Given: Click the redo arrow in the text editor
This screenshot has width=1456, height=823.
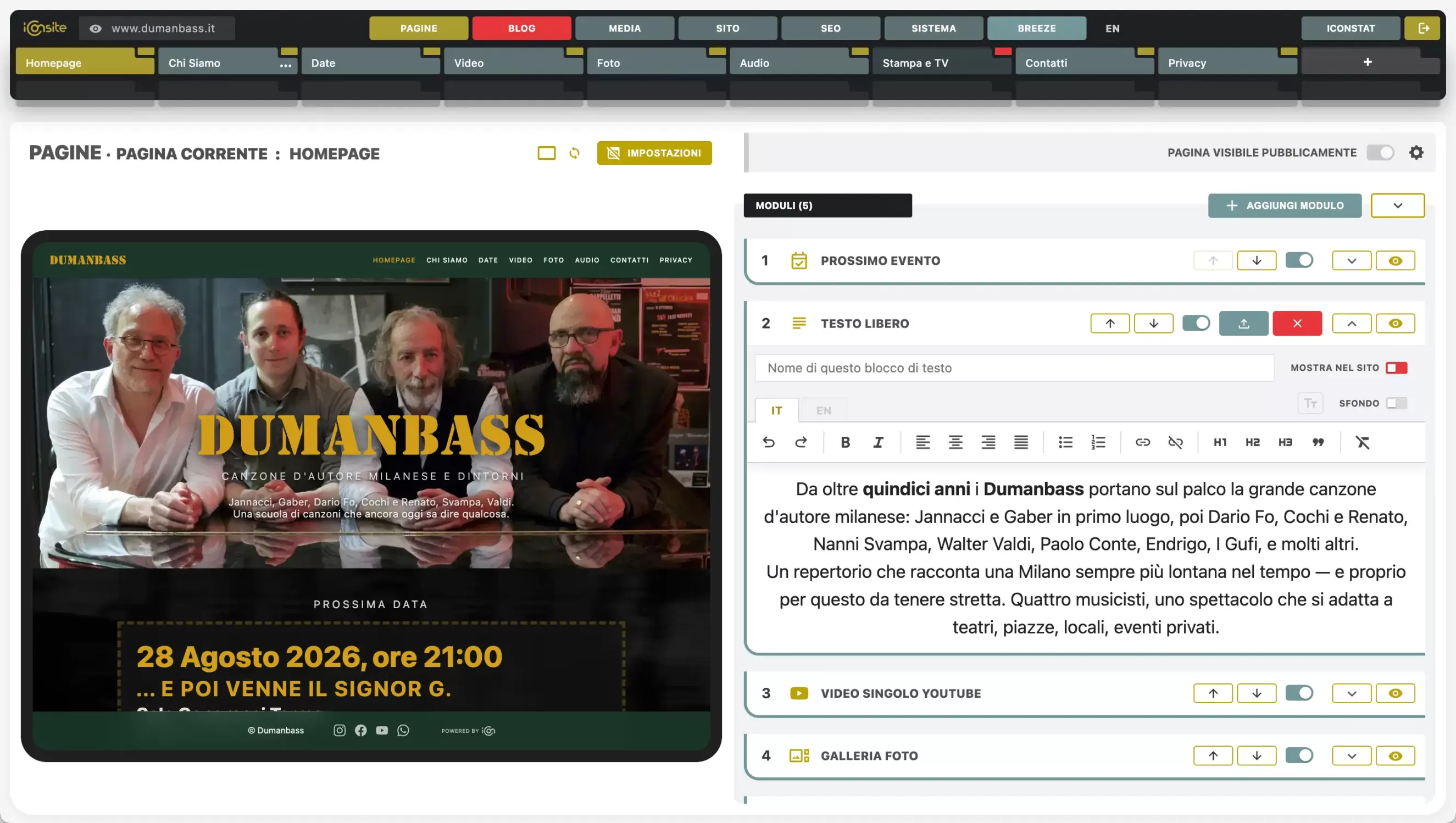Looking at the screenshot, I should 801,442.
